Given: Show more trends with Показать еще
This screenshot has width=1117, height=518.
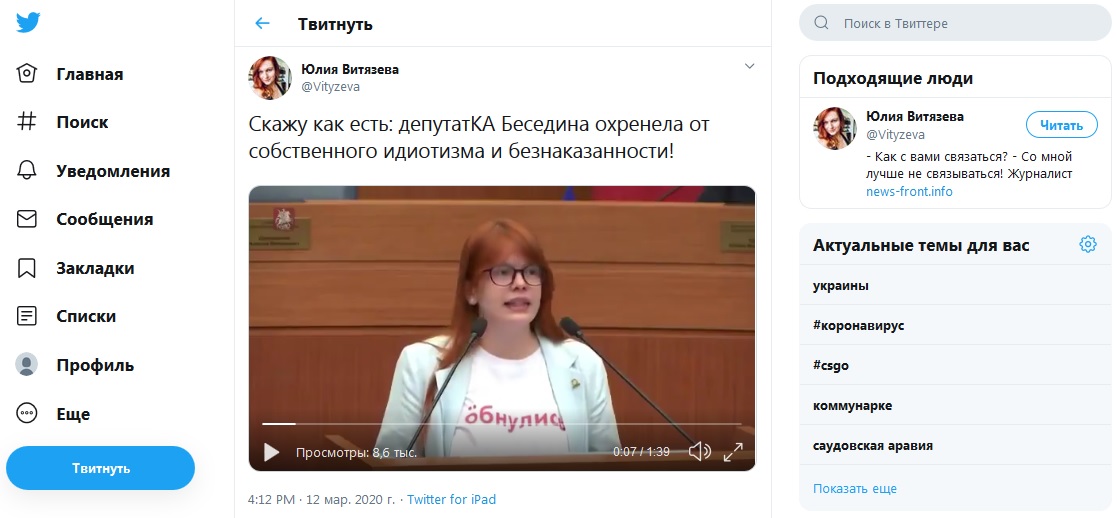Looking at the screenshot, I should click(x=855, y=489).
